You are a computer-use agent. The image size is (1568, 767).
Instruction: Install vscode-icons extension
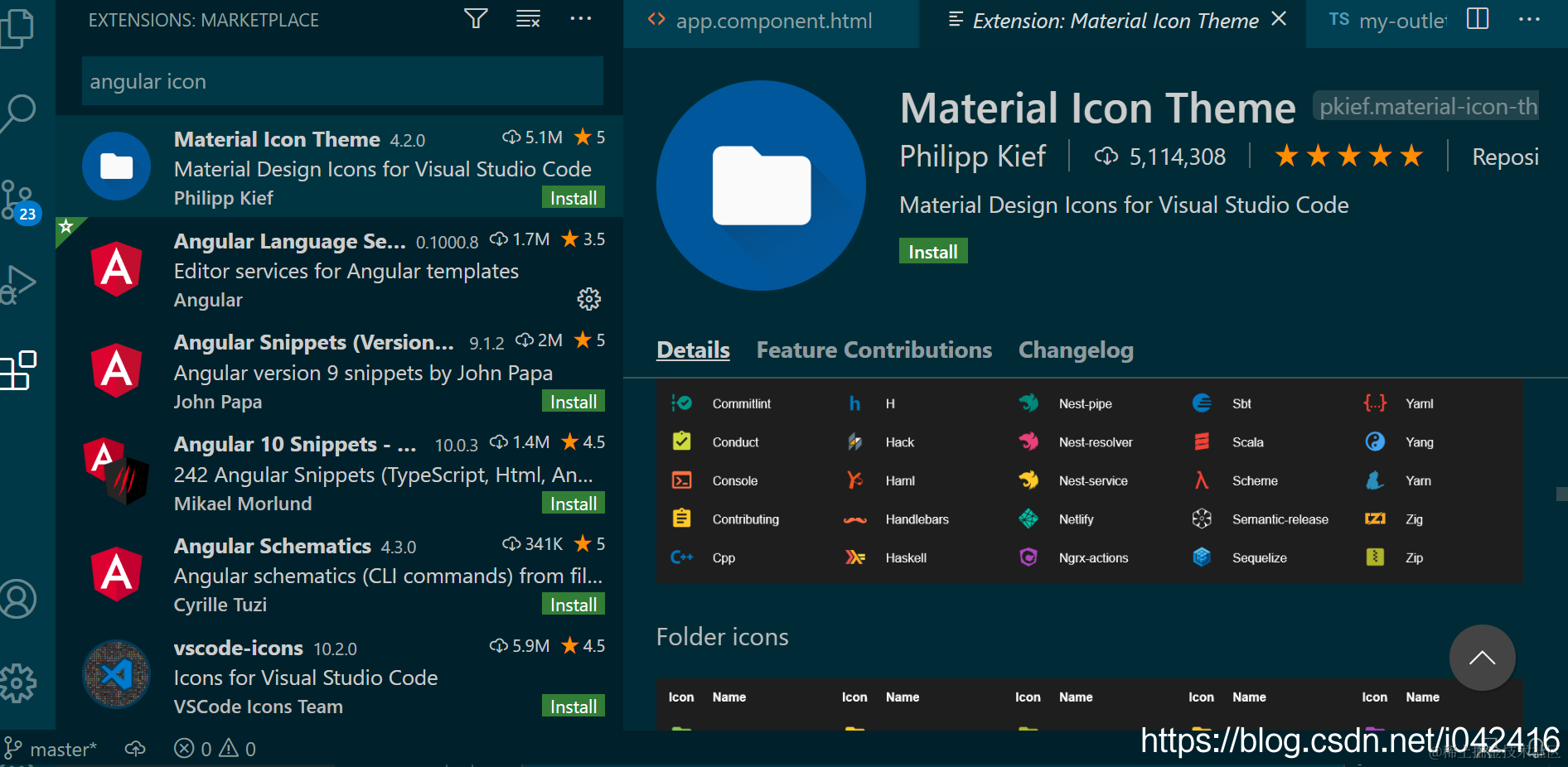[573, 707]
